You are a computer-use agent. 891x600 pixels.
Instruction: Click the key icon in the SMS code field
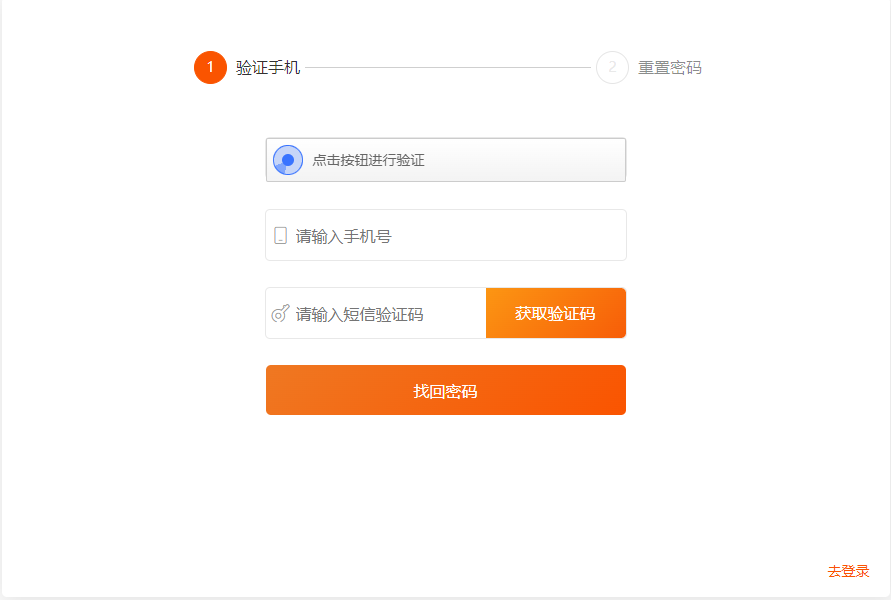[x=280, y=313]
